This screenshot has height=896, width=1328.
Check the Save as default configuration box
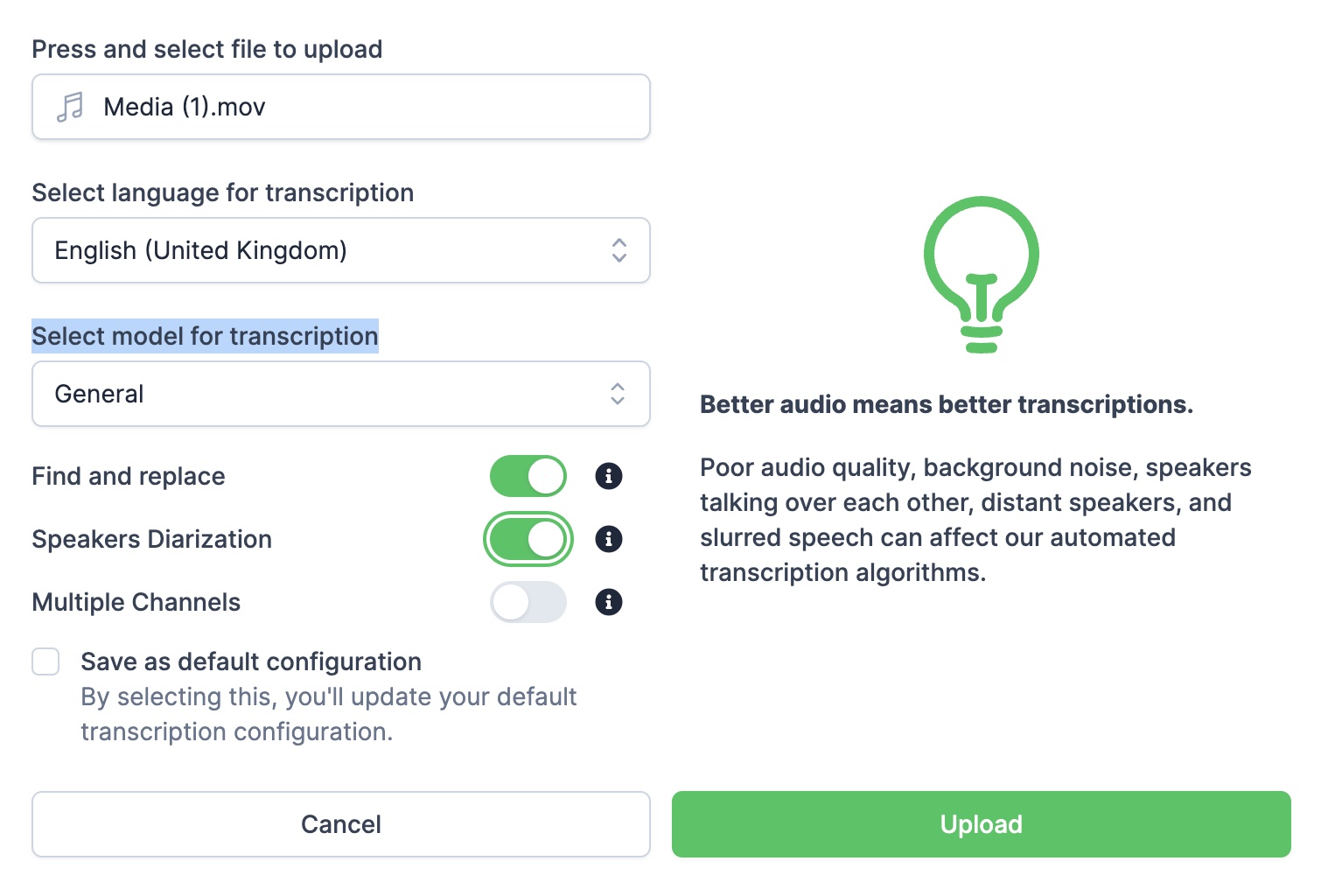[x=45, y=661]
